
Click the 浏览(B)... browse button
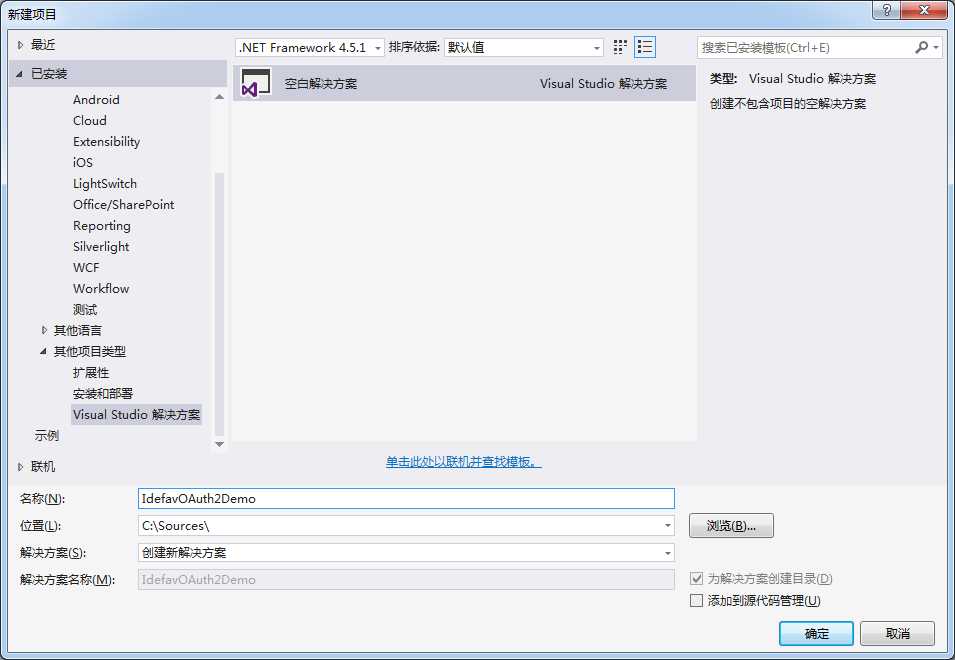pyautogui.click(x=731, y=525)
